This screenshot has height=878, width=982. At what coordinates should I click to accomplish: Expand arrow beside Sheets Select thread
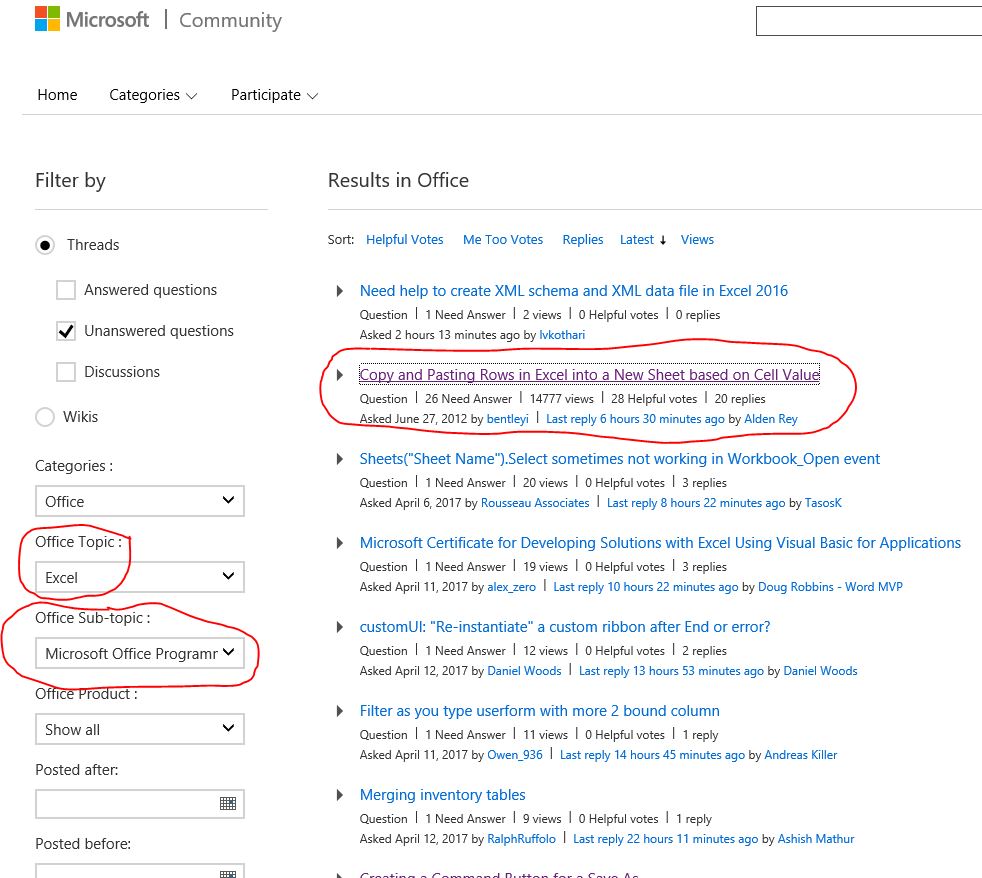[x=340, y=459]
